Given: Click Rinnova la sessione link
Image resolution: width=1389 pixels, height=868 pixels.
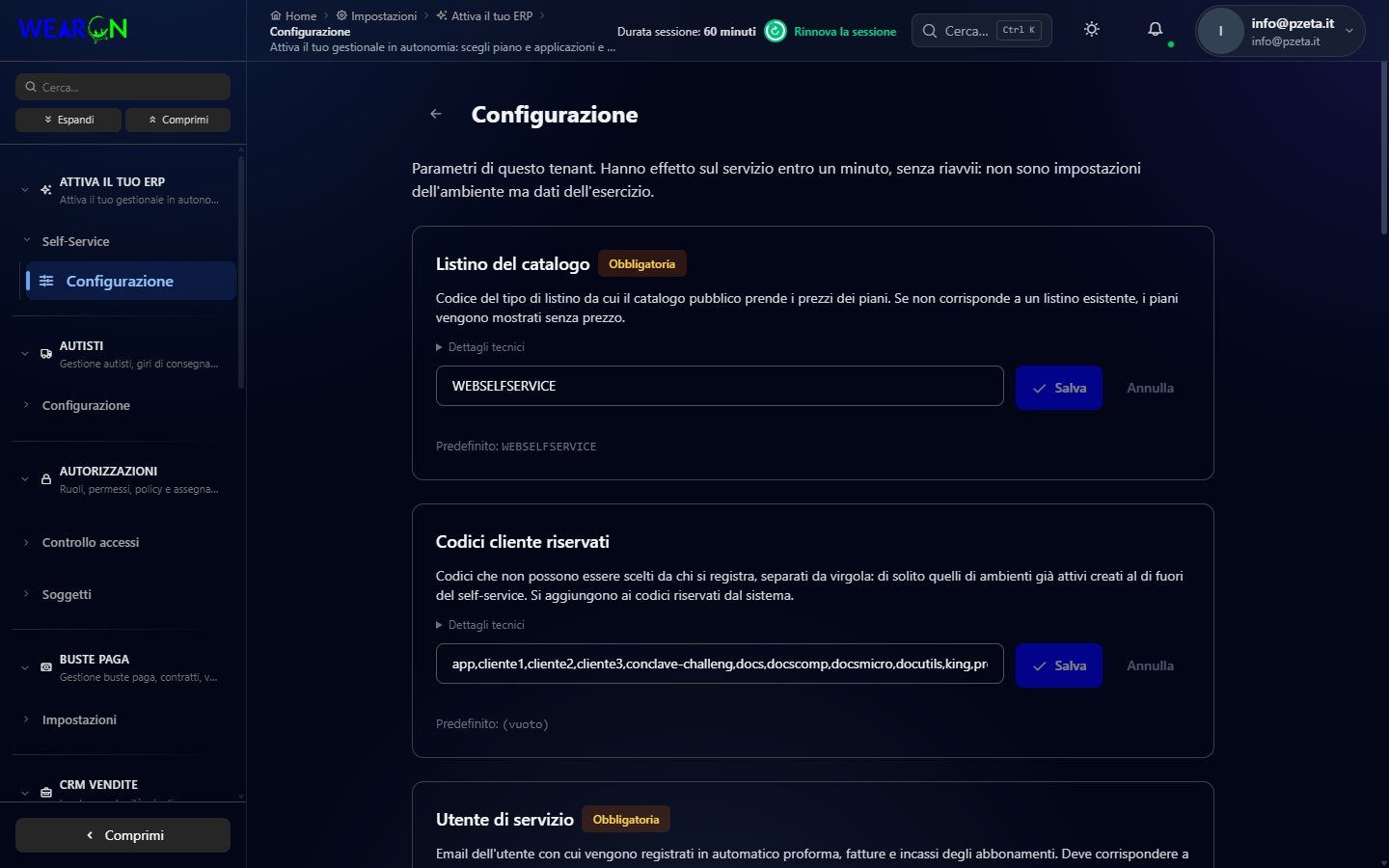Looking at the screenshot, I should coord(845,32).
